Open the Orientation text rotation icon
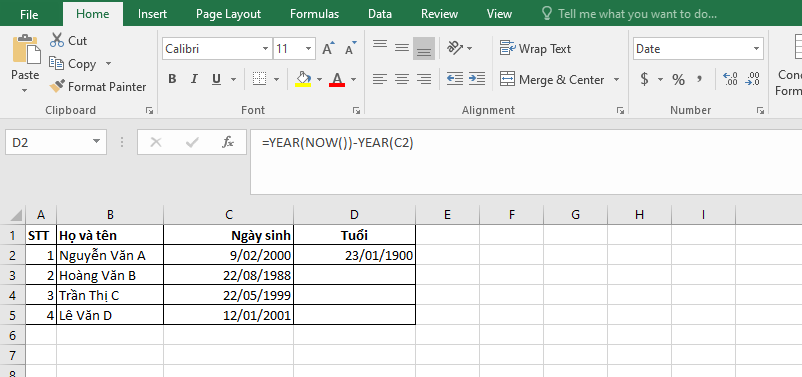The width and height of the screenshot is (802, 377). coord(455,48)
